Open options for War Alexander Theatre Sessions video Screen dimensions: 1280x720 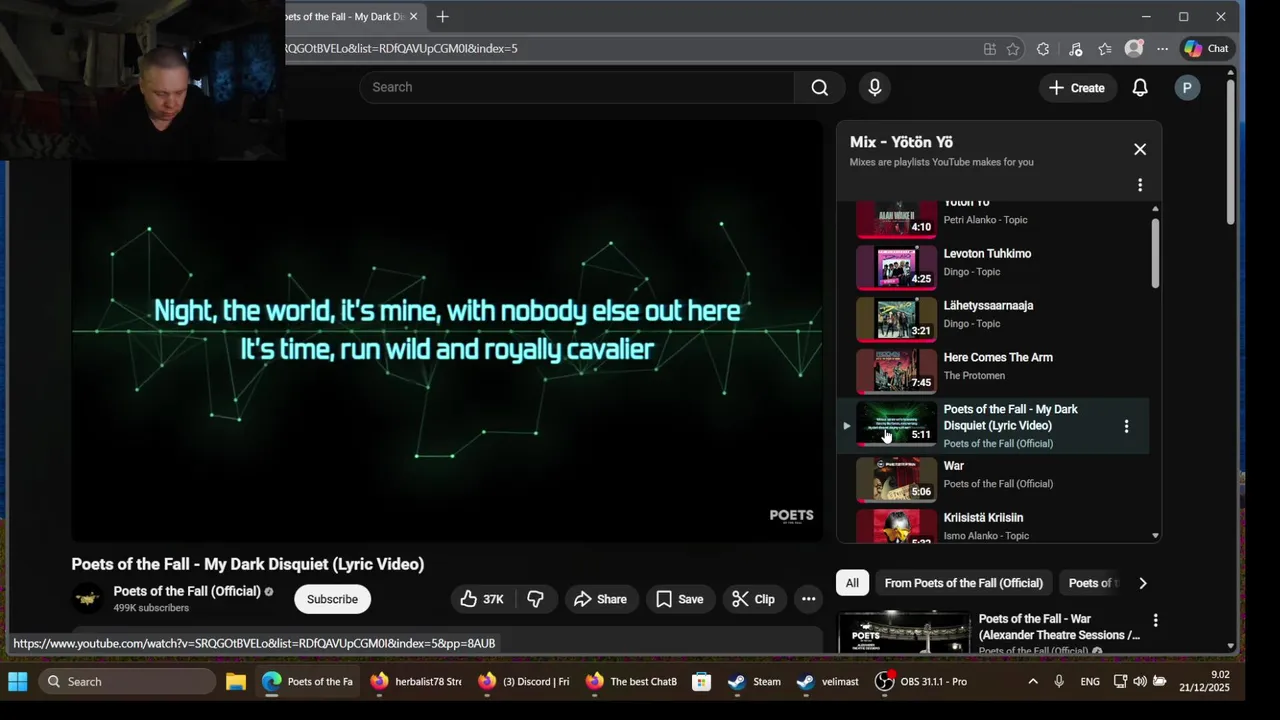1155,620
